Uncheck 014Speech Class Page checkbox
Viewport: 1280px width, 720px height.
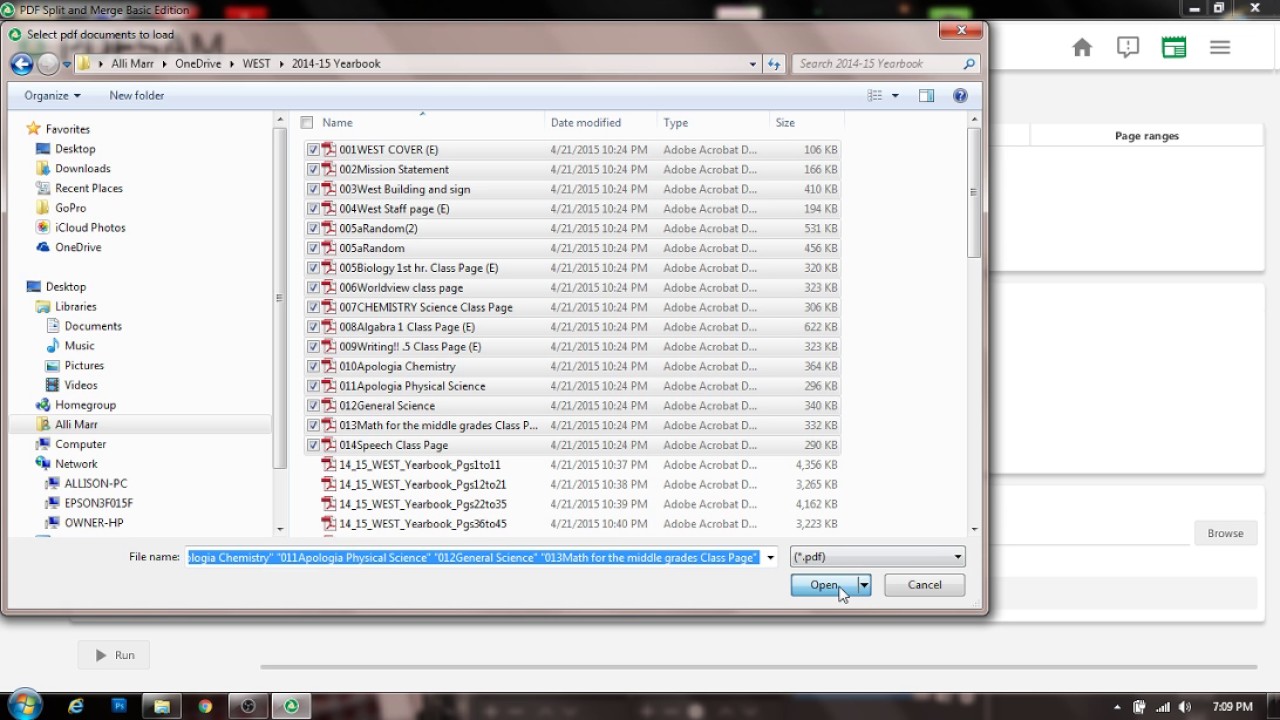pyautogui.click(x=313, y=445)
